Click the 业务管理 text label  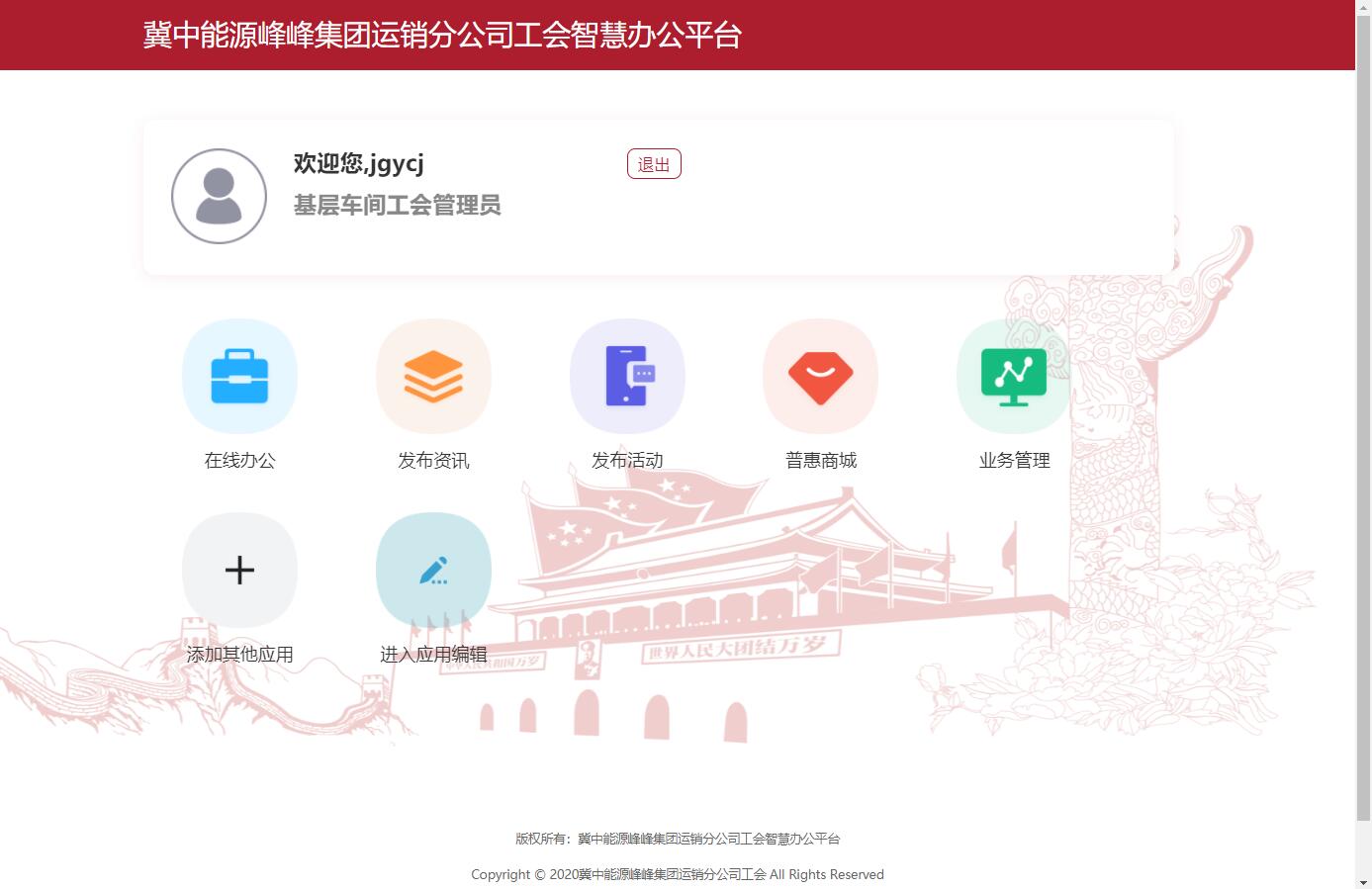pos(1014,460)
